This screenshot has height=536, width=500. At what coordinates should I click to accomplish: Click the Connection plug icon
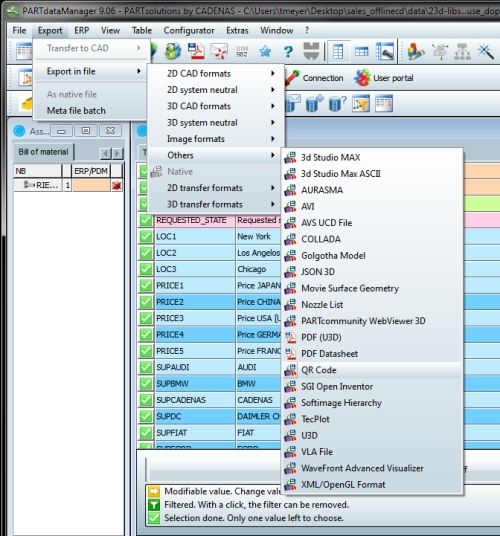293,78
